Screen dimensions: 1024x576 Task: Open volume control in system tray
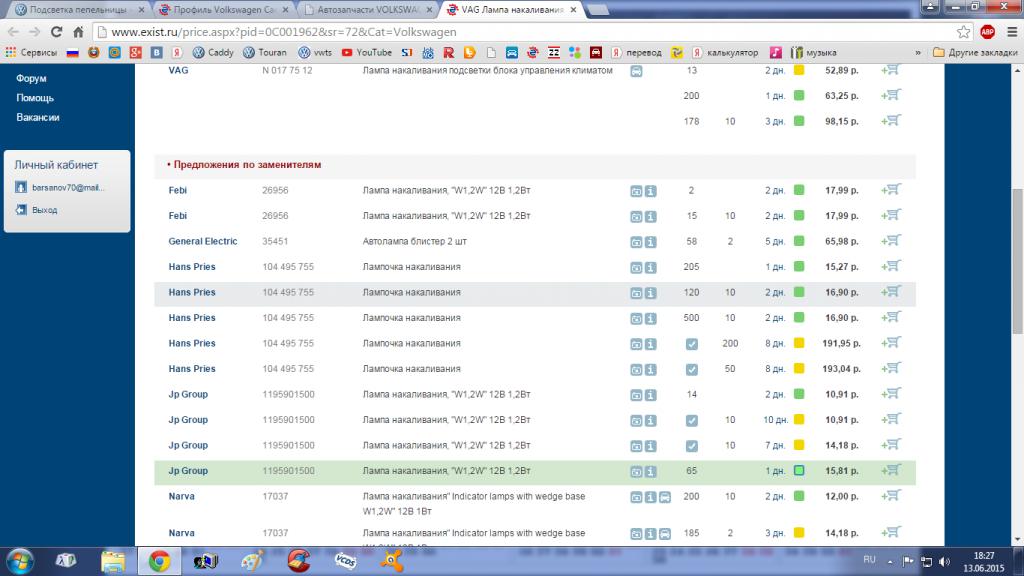[x=944, y=562]
